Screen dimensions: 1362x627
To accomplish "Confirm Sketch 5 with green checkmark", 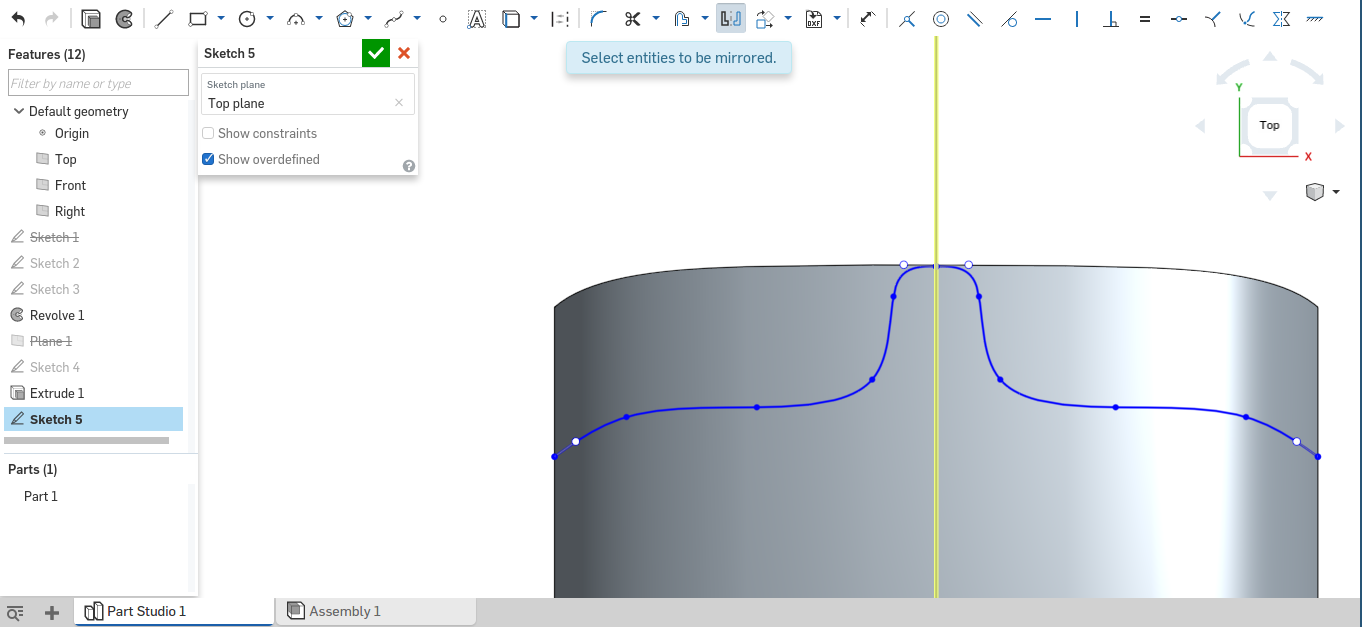I will (x=376, y=53).
